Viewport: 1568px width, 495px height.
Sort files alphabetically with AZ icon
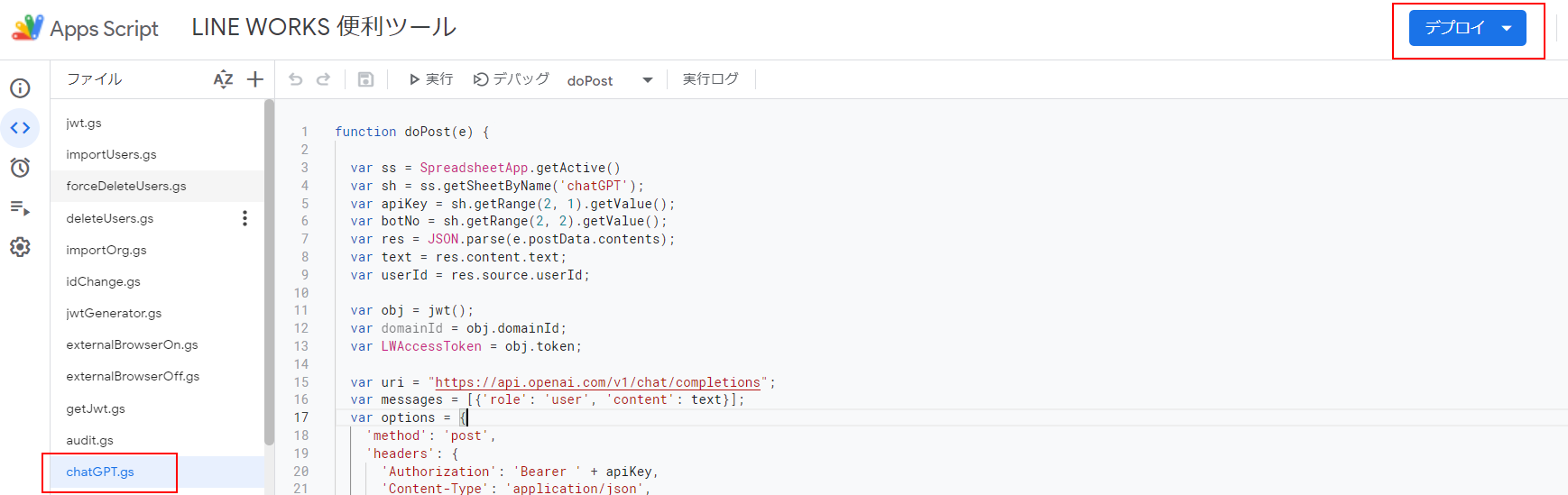coord(223,79)
